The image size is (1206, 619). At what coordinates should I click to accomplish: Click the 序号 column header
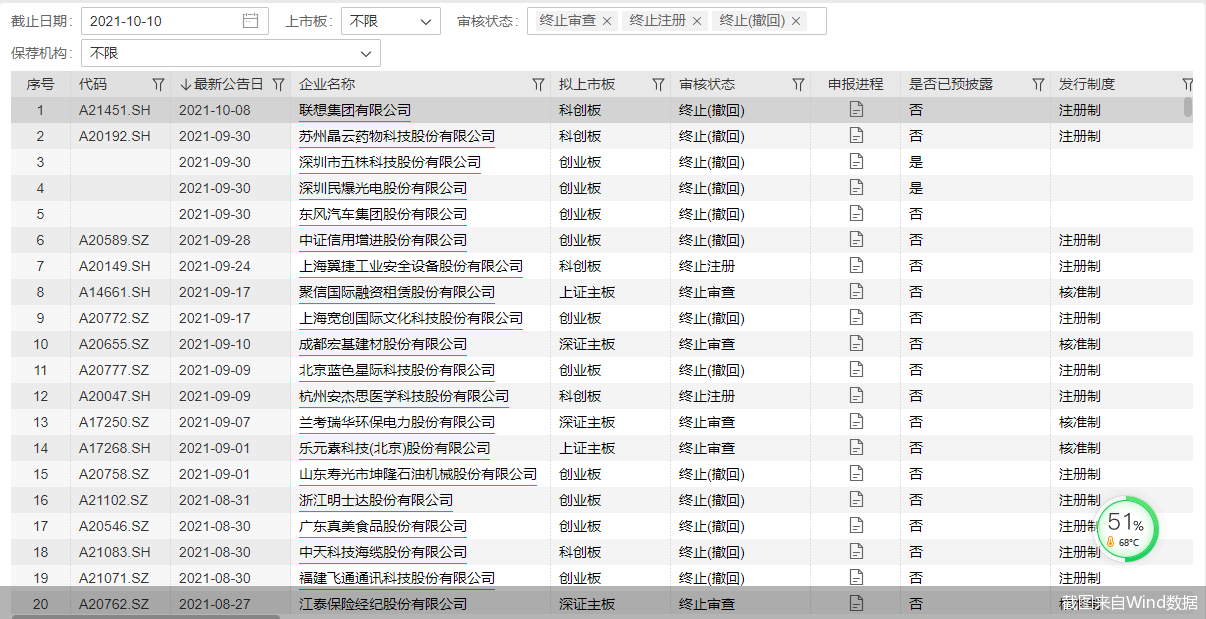click(40, 85)
